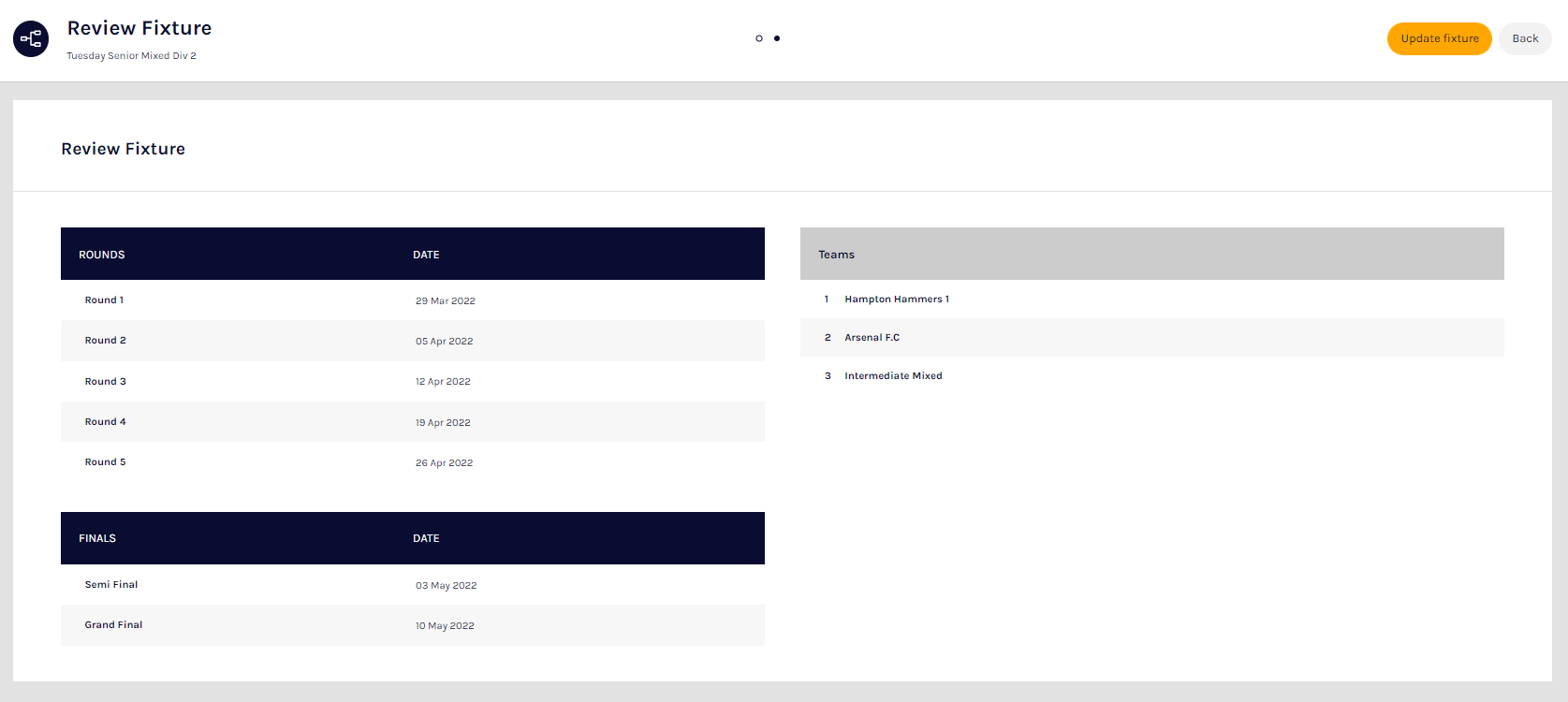Click the fixture bracket icon in header
Screen dimensions: 1568x702
pos(31,38)
